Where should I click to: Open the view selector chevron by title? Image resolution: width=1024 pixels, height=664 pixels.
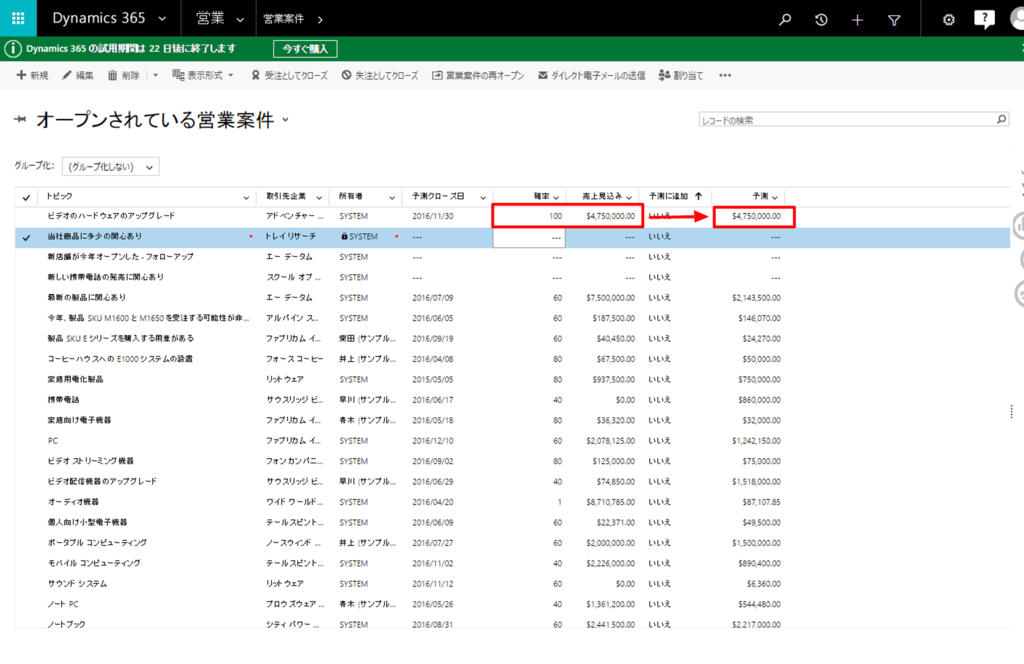[x=285, y=119]
